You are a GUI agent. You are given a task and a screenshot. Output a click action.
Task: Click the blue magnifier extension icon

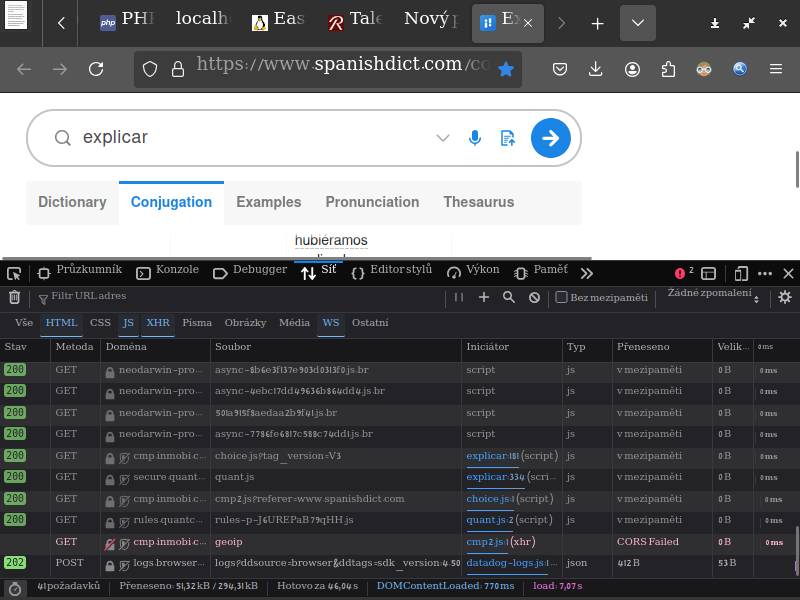tap(740, 69)
